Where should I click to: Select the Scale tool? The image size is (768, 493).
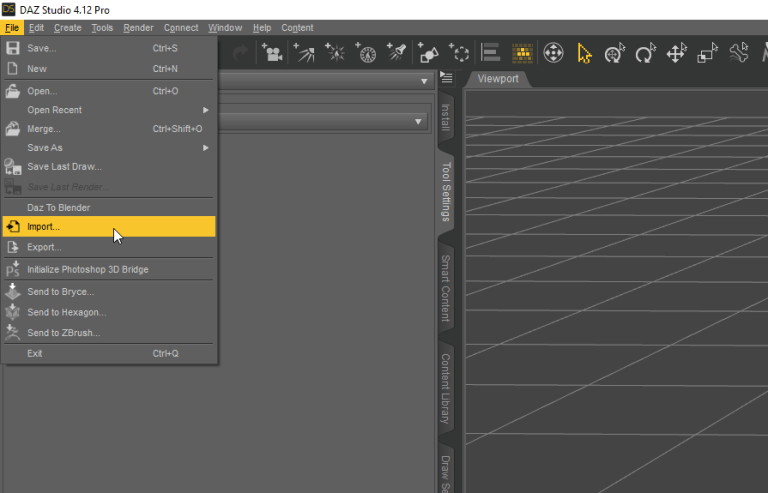[x=707, y=53]
